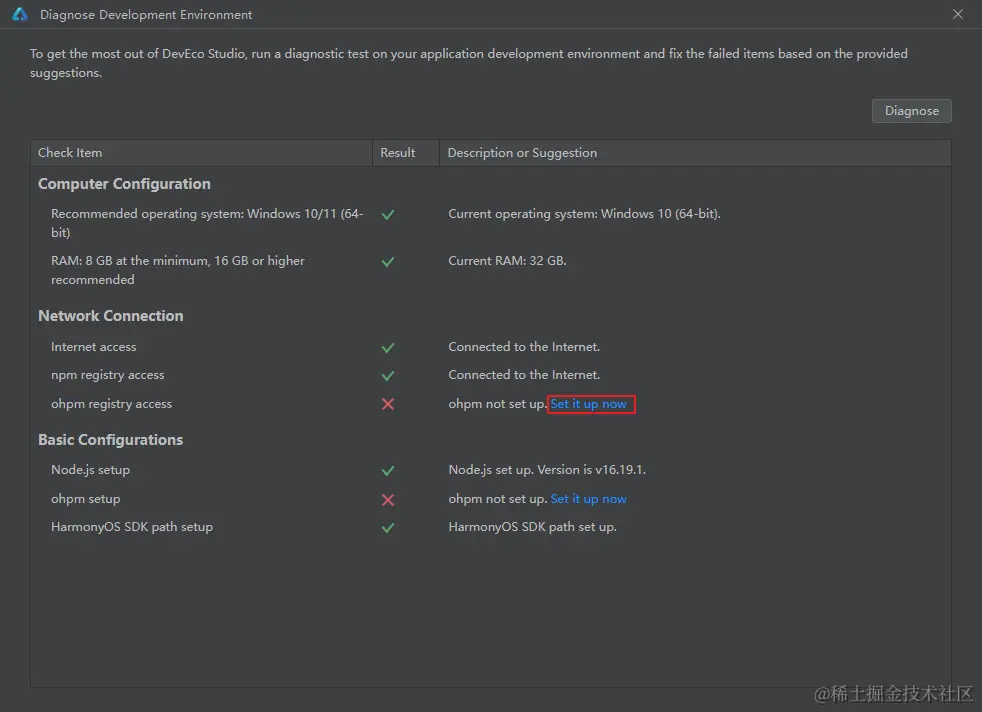Image resolution: width=982 pixels, height=712 pixels.
Task: Click red X icon for ohpm setup
Action: 388,500
